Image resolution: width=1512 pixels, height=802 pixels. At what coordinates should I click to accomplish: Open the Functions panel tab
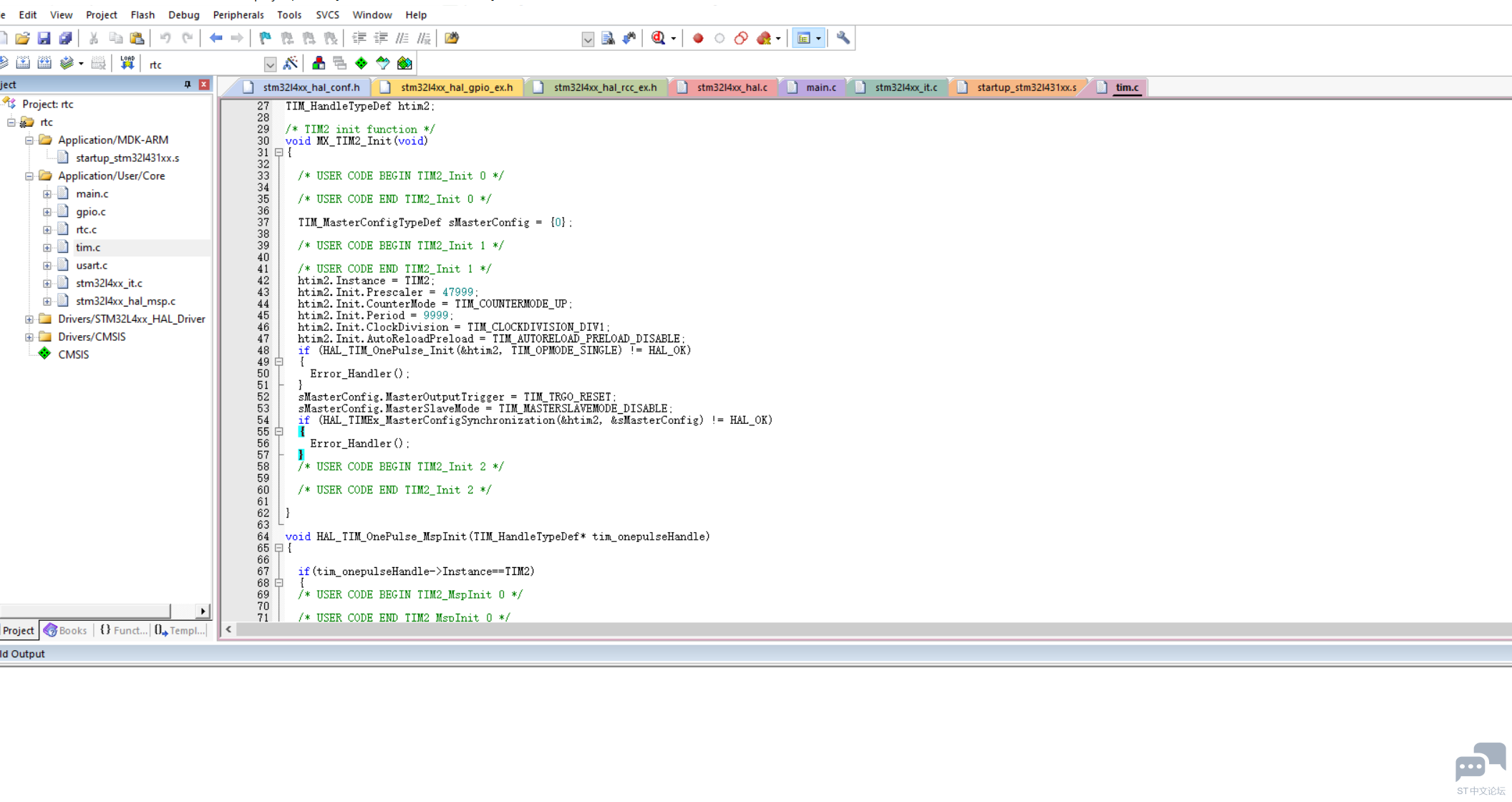click(123, 630)
